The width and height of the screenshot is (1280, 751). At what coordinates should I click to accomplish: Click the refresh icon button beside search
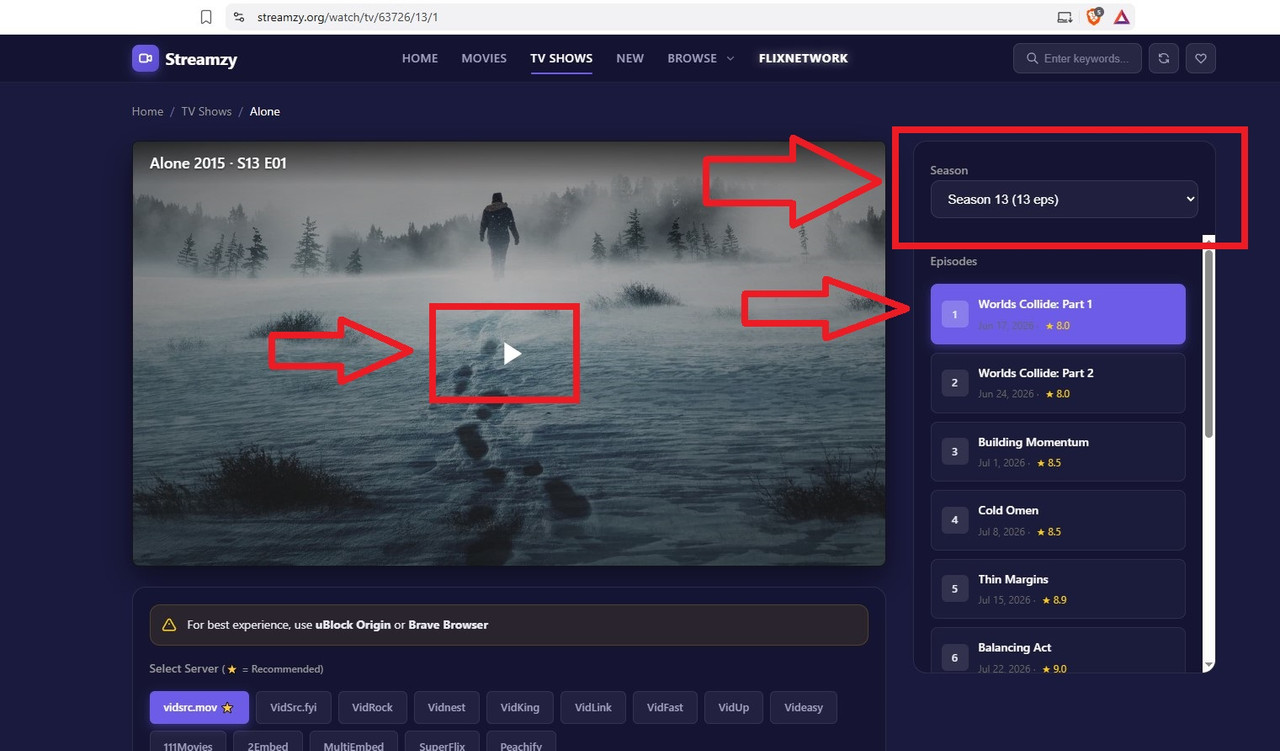point(1163,58)
